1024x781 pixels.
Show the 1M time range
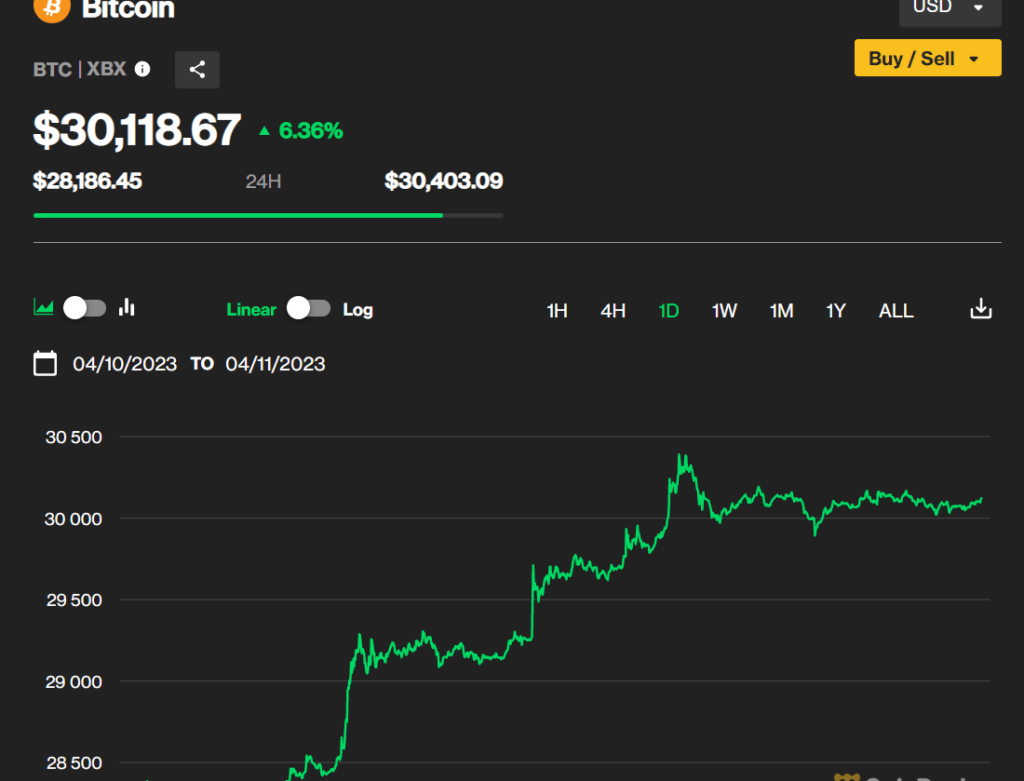click(781, 311)
